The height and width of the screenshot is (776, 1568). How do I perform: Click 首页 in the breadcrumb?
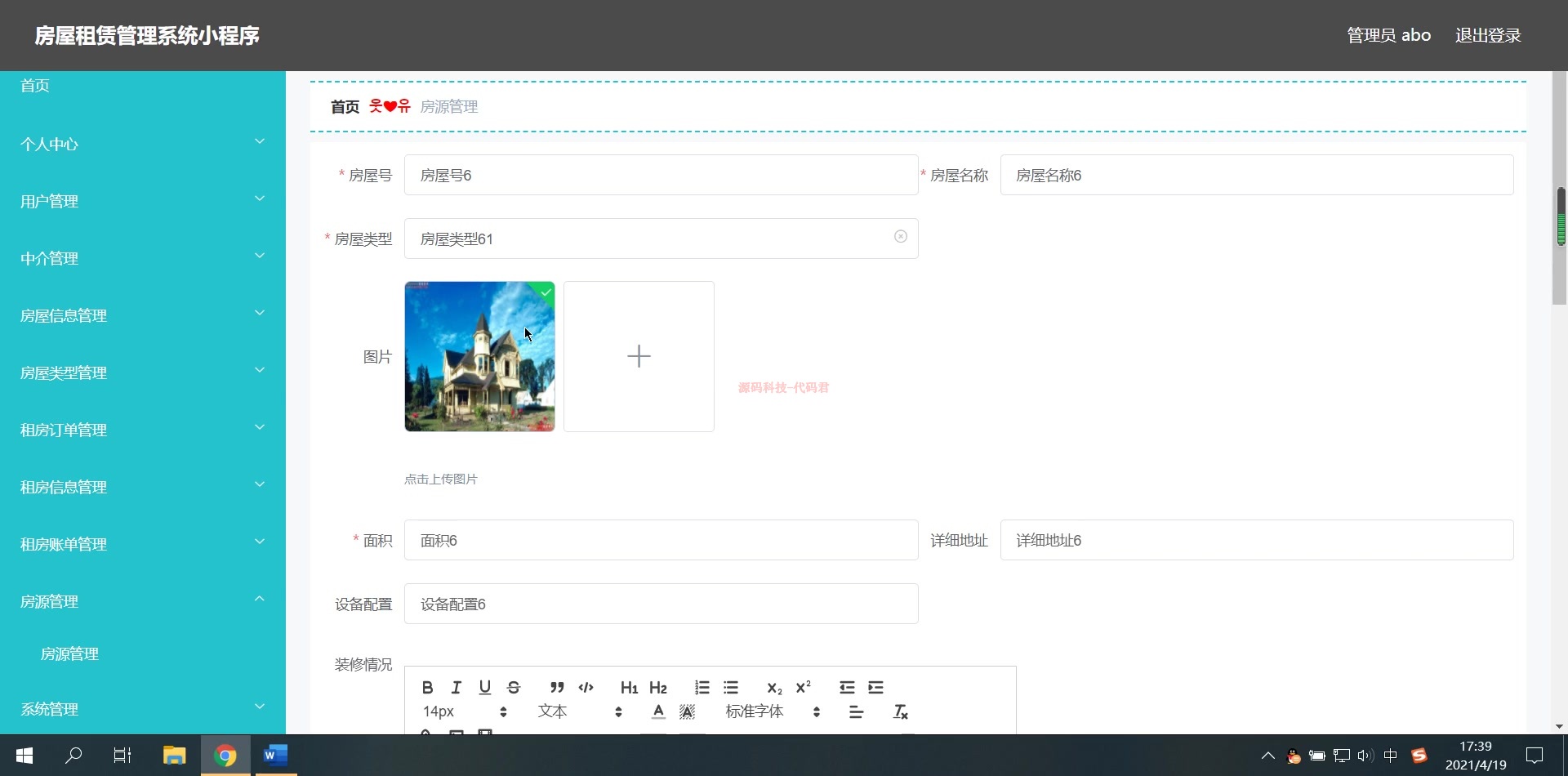point(345,107)
